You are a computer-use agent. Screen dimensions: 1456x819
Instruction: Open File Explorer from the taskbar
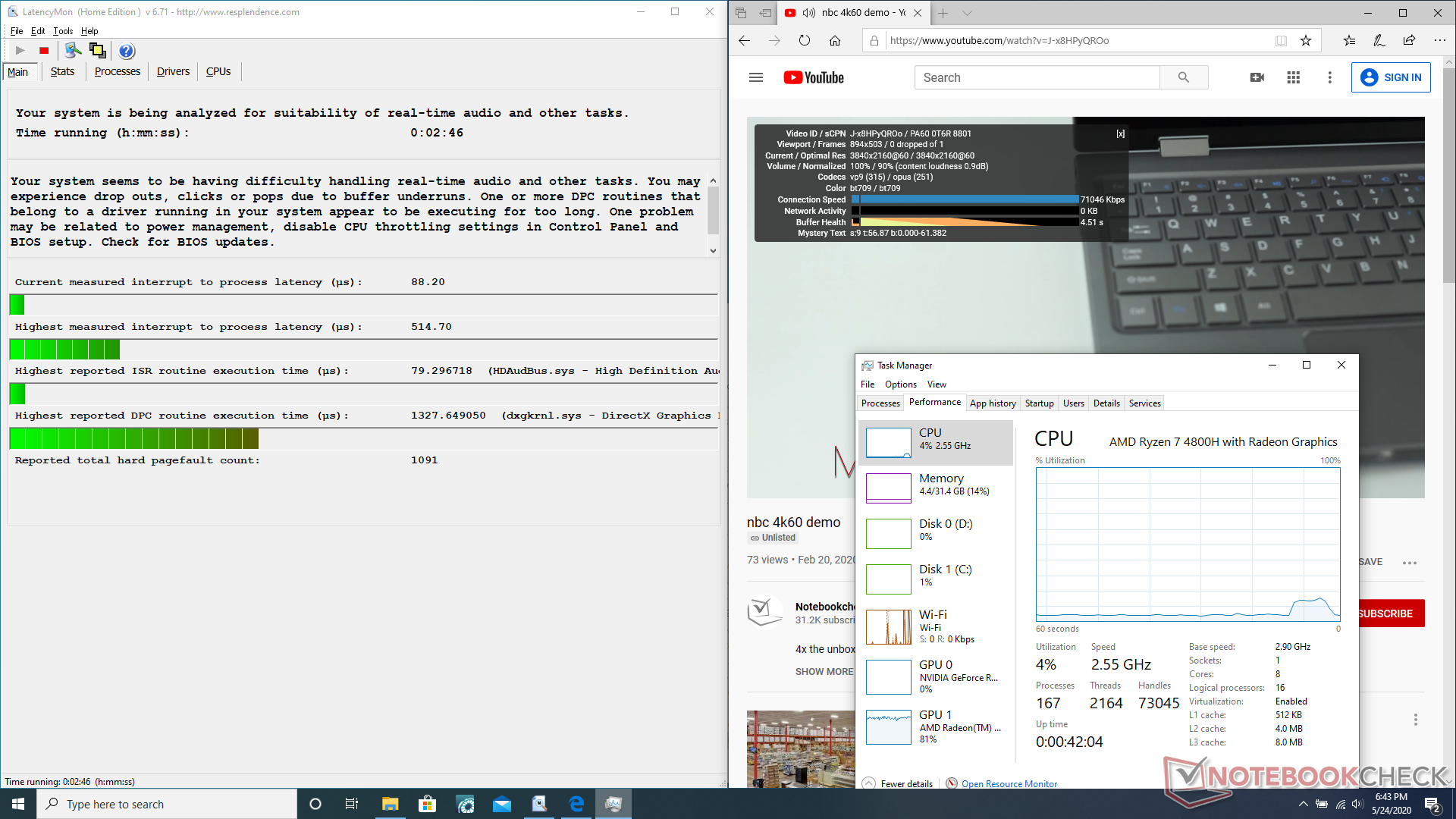pyautogui.click(x=390, y=804)
